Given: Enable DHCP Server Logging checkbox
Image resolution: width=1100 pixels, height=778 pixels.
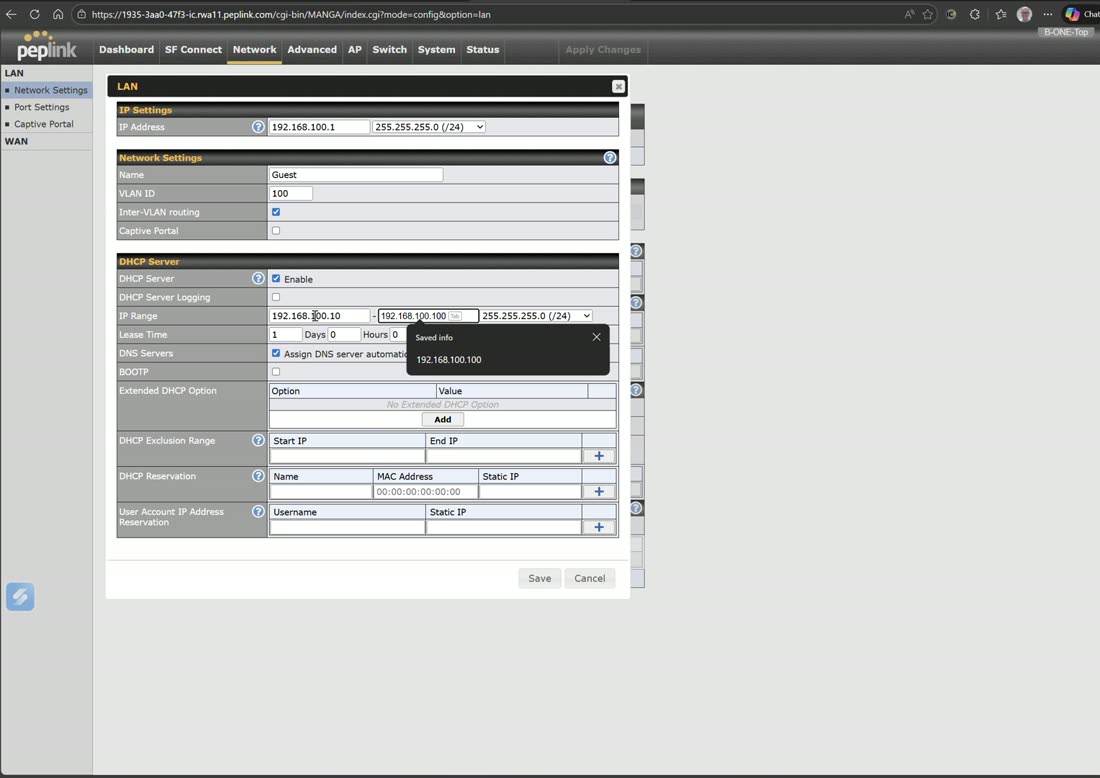Looking at the screenshot, I should click(276, 297).
